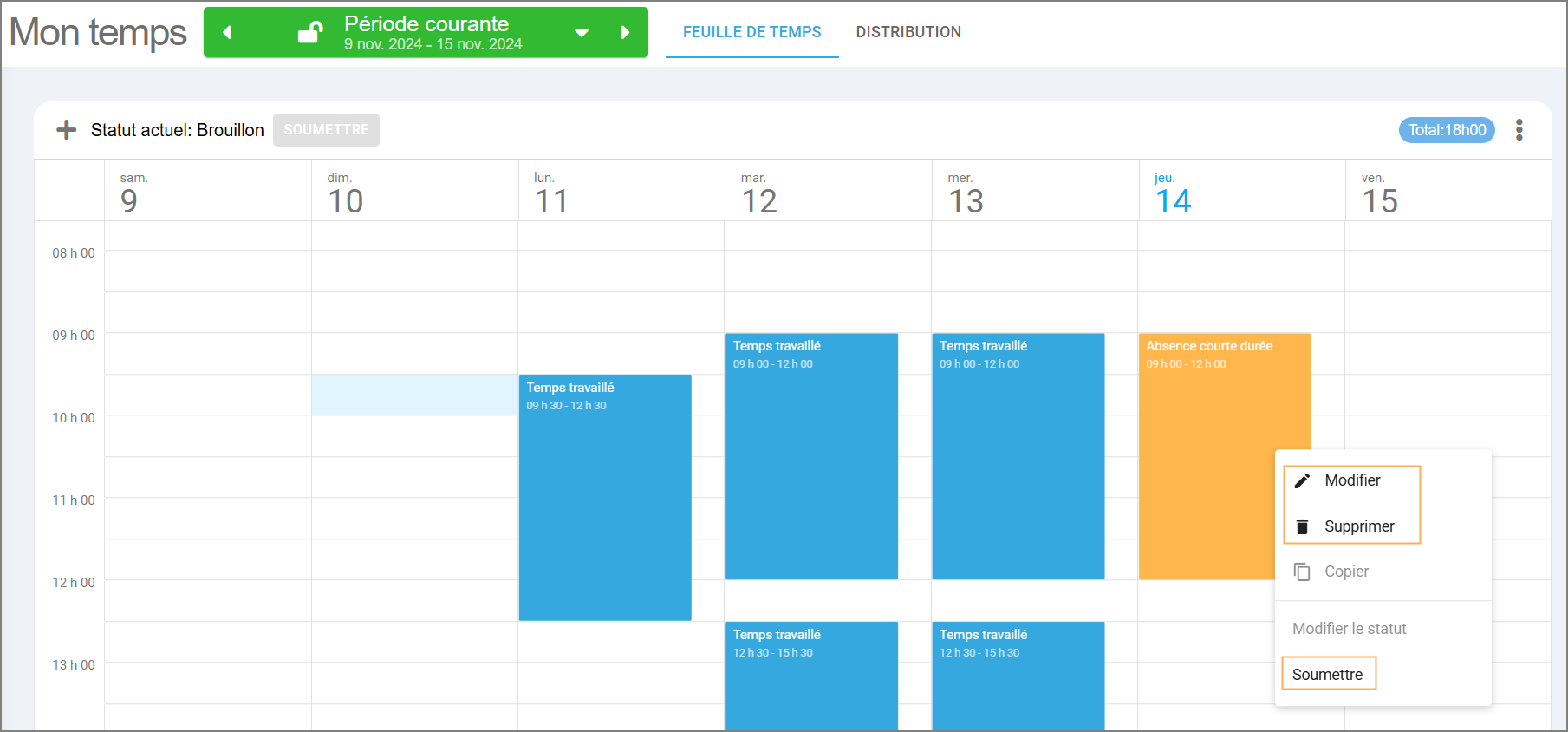Click the Copier duplicate icon

click(x=1302, y=572)
